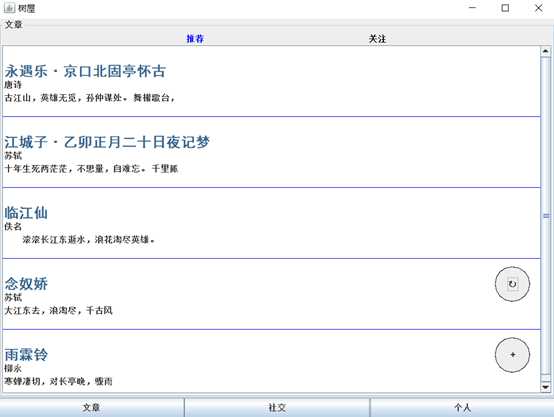554x417 pixels.
Task: Open article 江城子·乙卯正月二十日夜记梦
Action: pos(107,142)
